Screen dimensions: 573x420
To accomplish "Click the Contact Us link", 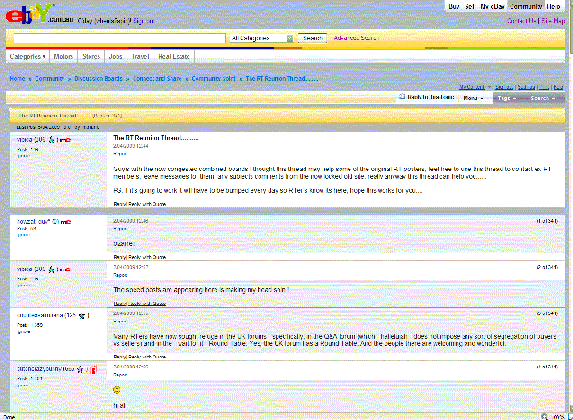I will [x=522, y=21].
